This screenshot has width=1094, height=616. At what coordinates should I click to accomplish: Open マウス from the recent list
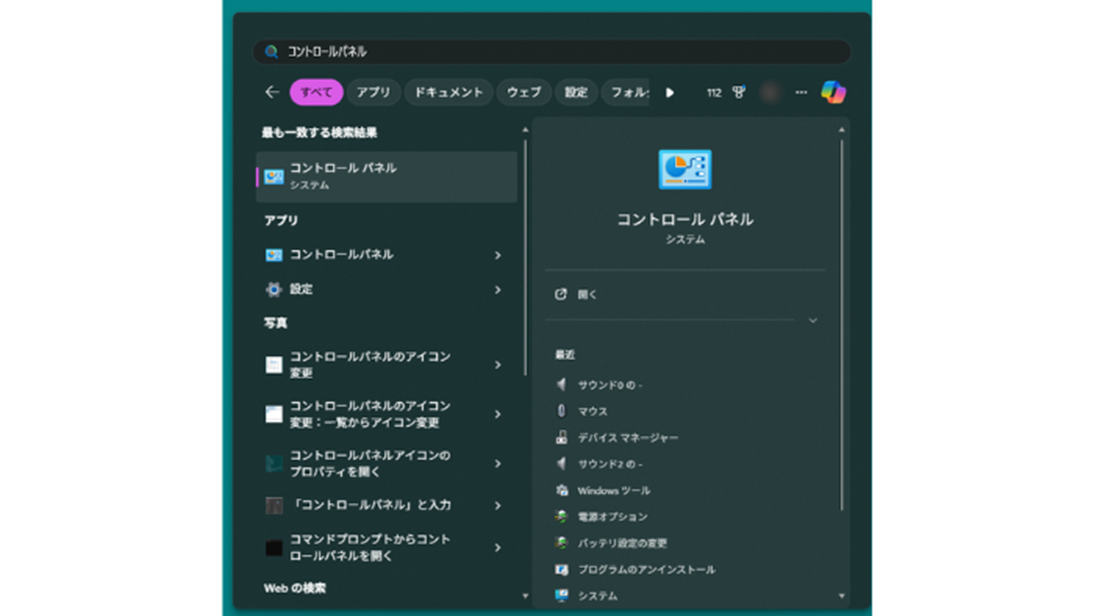[592, 411]
